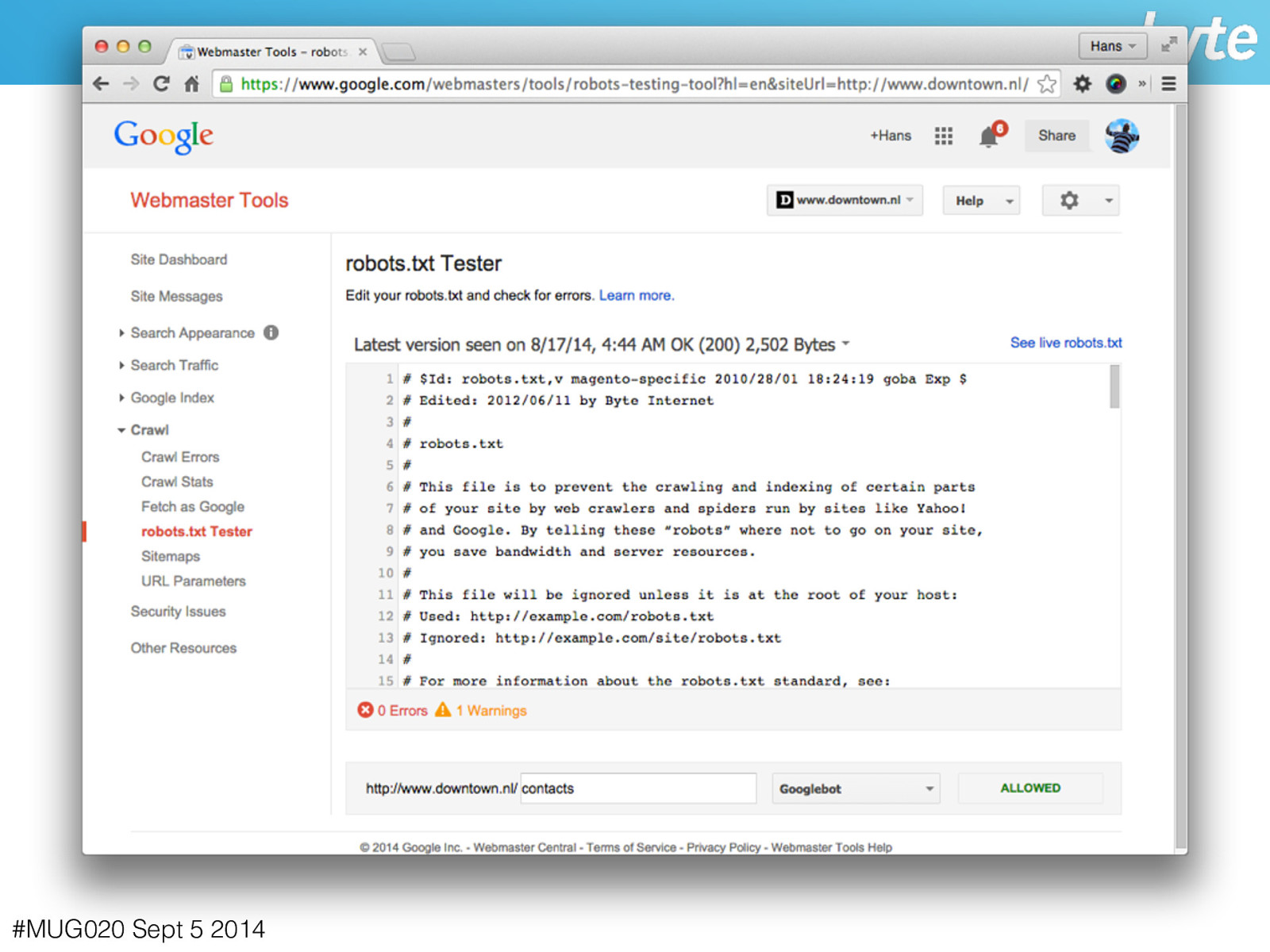This screenshot has width=1270, height=952.
Task: Click the ALLOWED test result button
Action: [1030, 788]
